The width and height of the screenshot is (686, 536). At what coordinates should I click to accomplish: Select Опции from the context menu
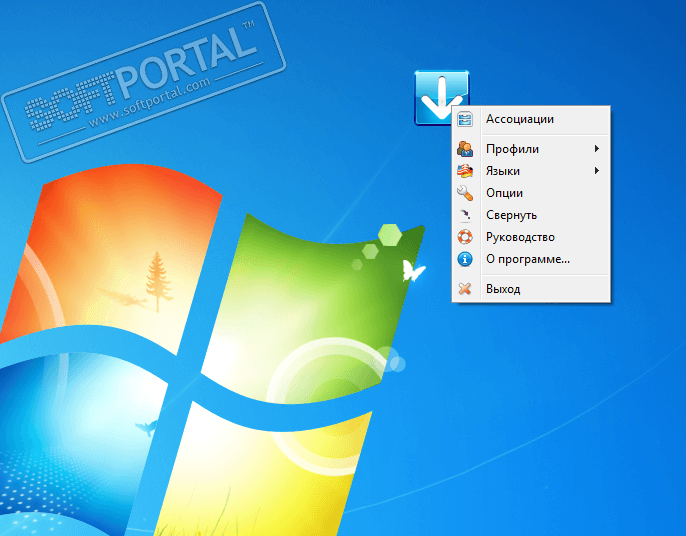pos(531,193)
